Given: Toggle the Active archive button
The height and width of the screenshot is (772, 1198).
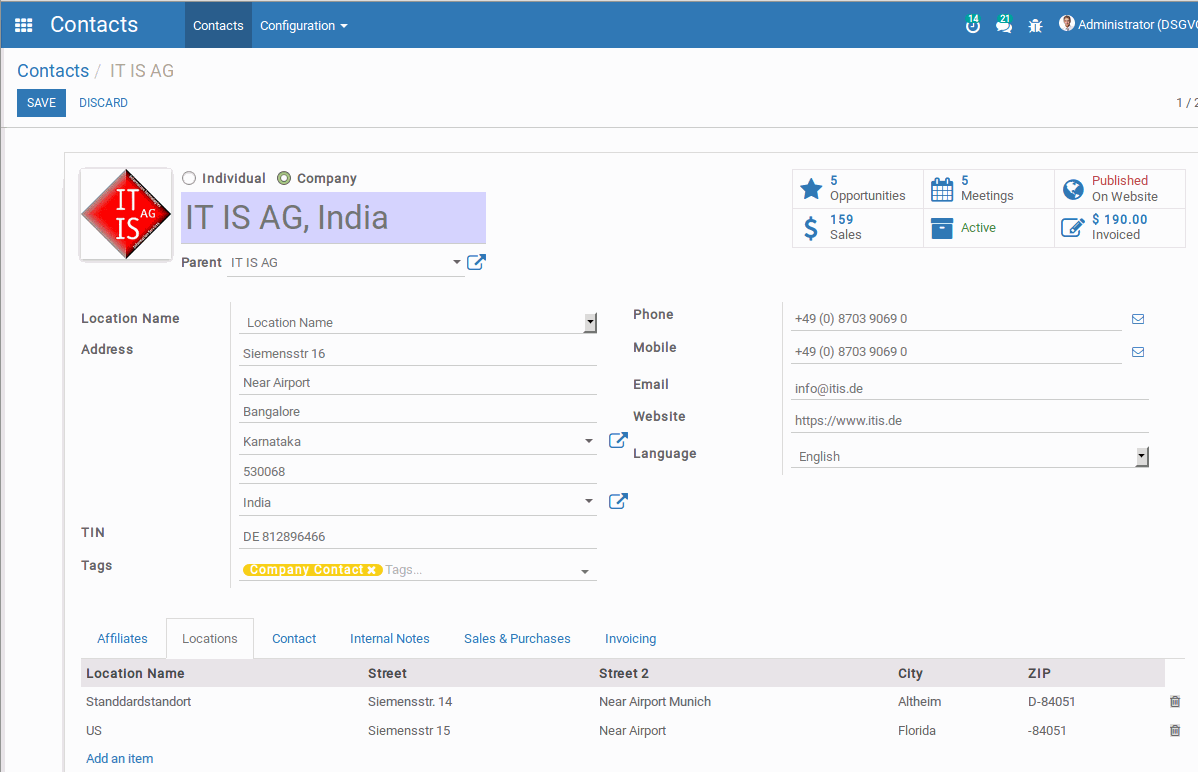Looking at the screenshot, I should pos(989,228).
